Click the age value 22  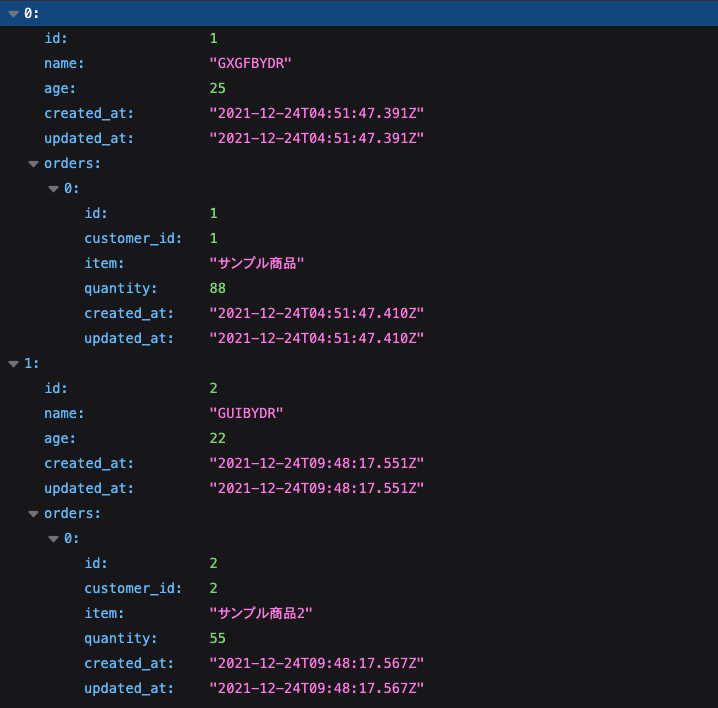click(x=217, y=438)
